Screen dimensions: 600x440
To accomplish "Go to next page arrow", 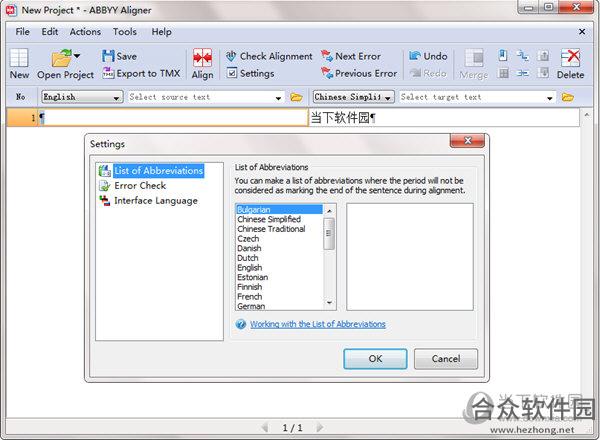I will 320,427.
